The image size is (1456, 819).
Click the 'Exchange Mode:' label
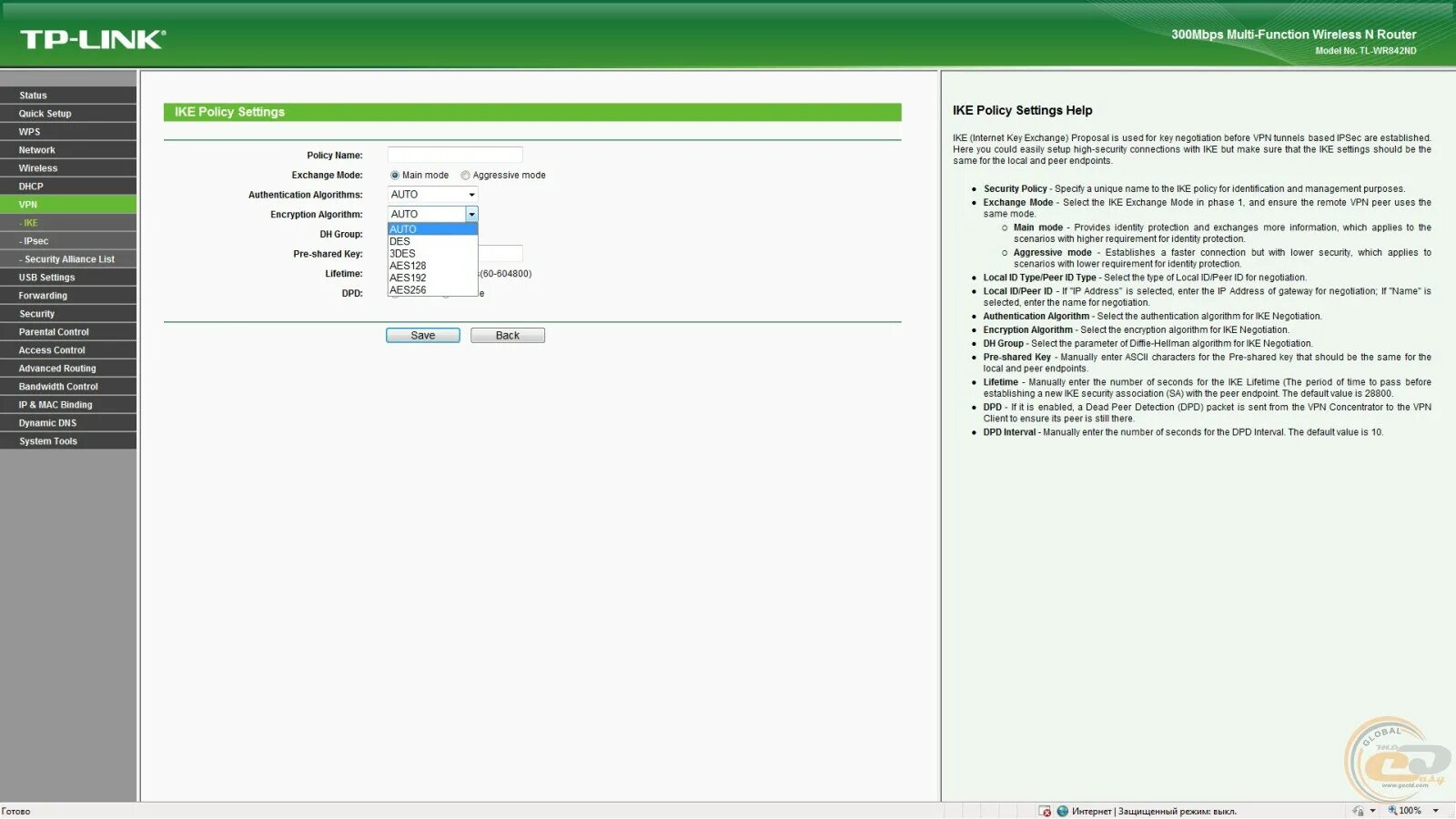(x=328, y=176)
